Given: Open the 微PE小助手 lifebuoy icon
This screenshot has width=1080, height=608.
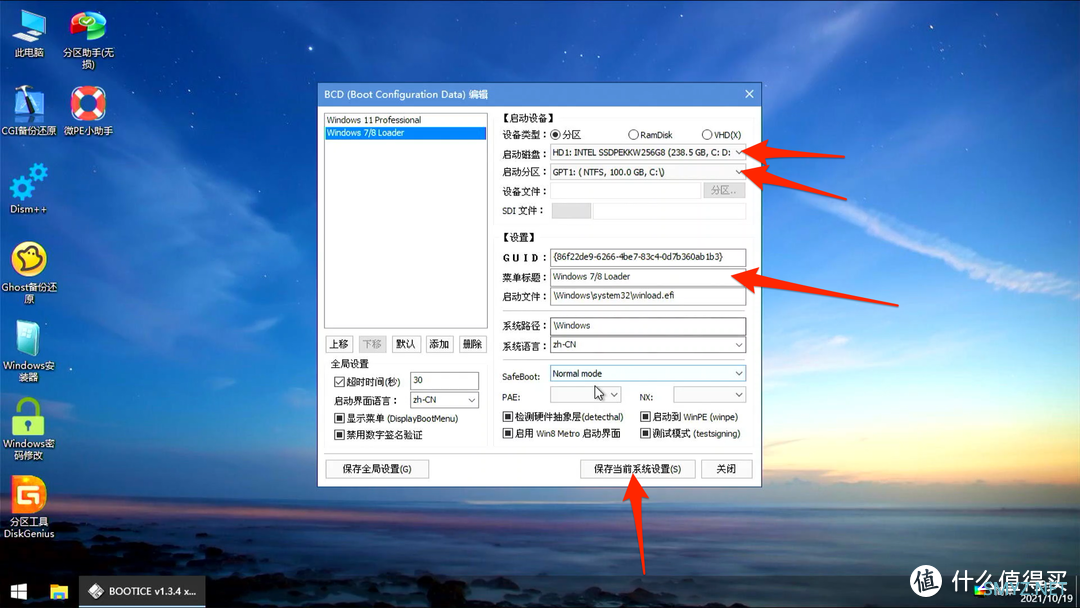Looking at the screenshot, I should (x=88, y=111).
